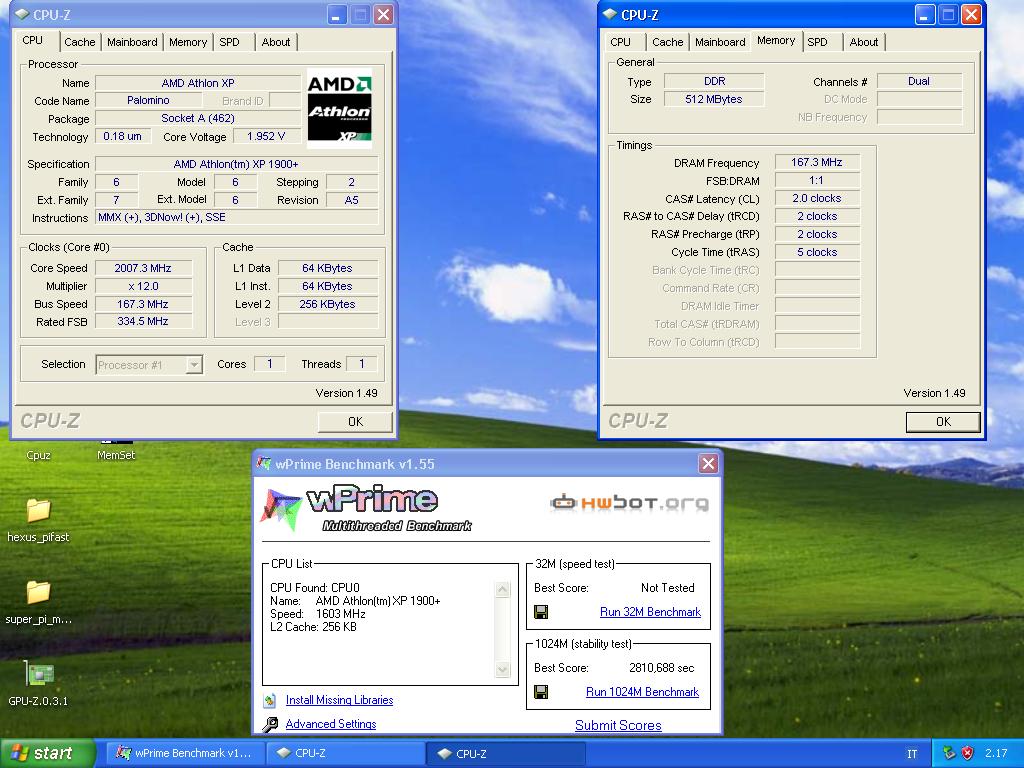The height and width of the screenshot is (768, 1024).
Task: Minimize the right CPU-Z window
Action: click(924, 15)
